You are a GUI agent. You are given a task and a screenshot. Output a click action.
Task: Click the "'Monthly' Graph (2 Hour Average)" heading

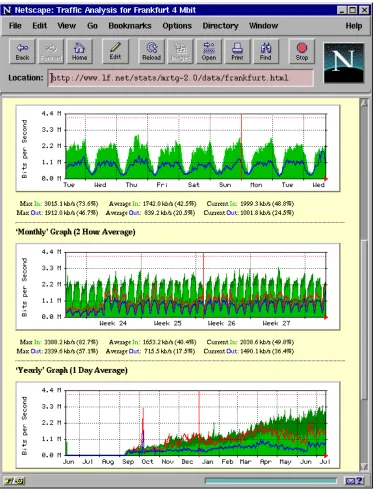point(75,232)
